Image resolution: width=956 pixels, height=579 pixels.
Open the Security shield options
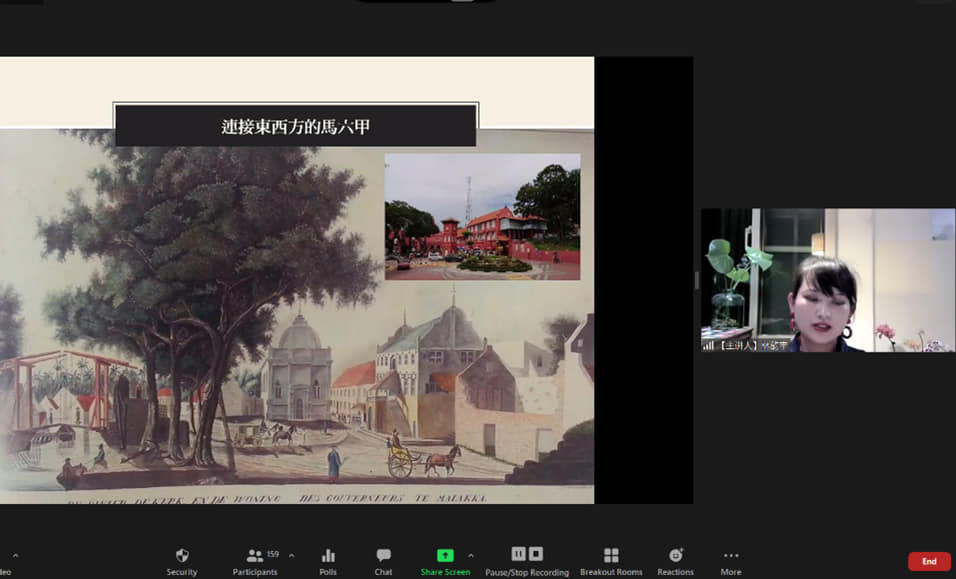pyautogui.click(x=182, y=561)
